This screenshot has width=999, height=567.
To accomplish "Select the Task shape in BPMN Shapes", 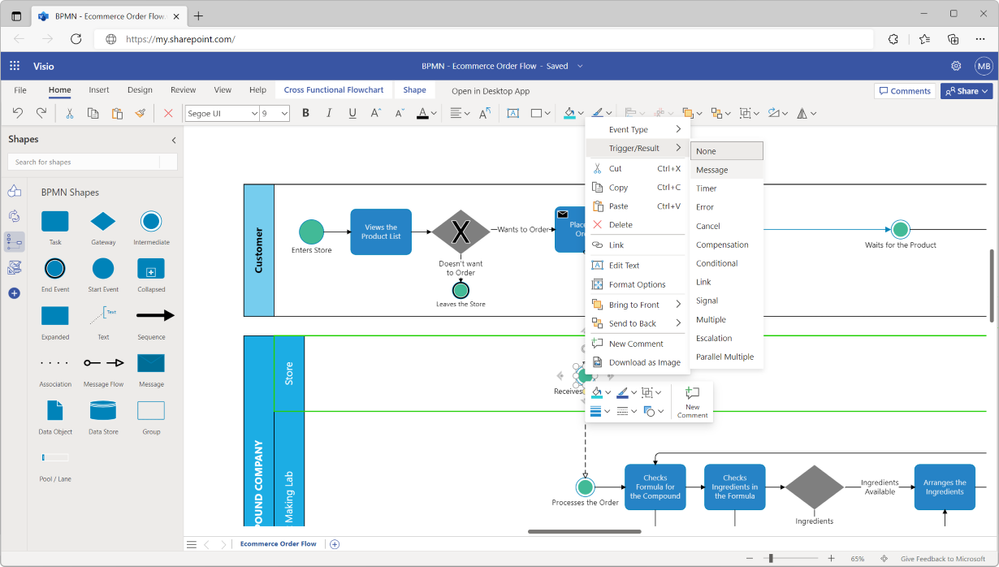I will pyautogui.click(x=55, y=221).
